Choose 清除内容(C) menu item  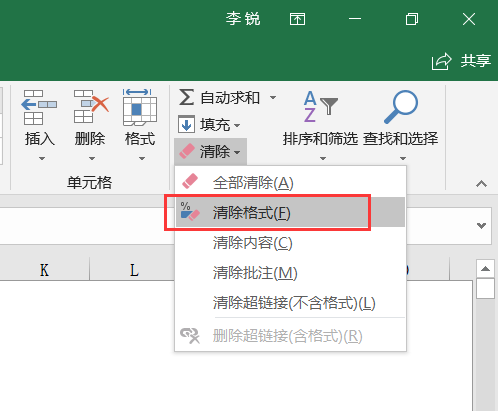[290, 242]
